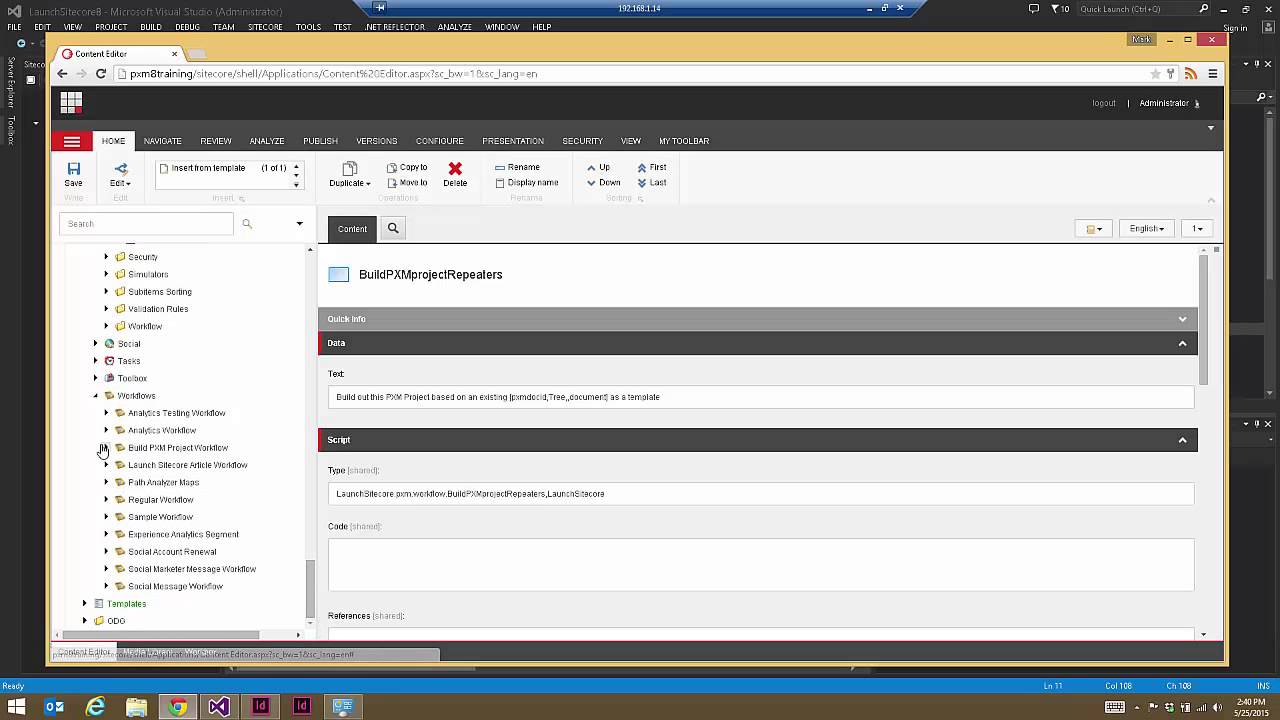Open the English language dropdown
Viewport: 1280px width, 720px height.
(1147, 228)
